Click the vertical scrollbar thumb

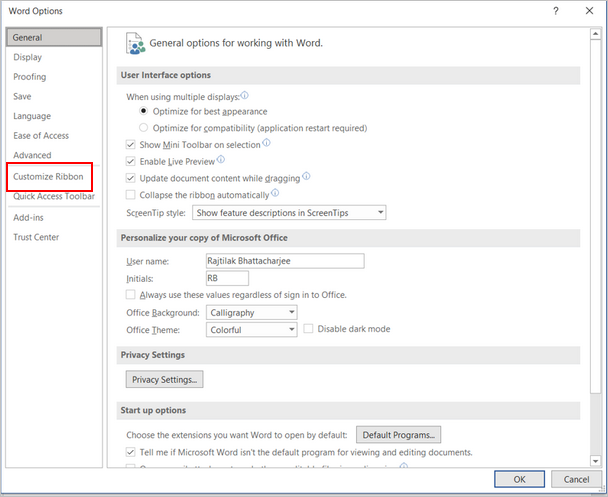pyautogui.click(x=595, y=216)
